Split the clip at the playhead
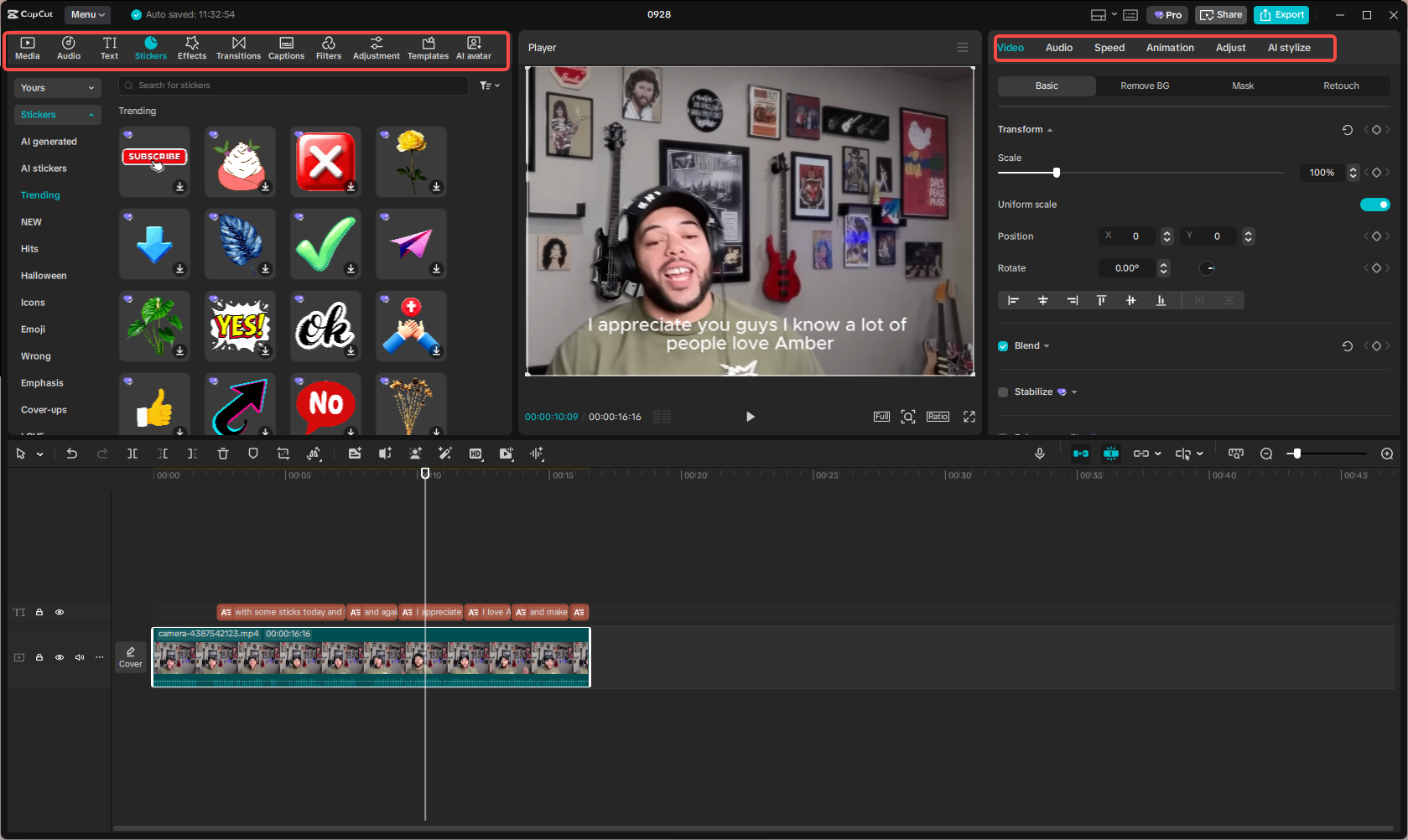Viewport: 1408px width, 840px height. click(132, 454)
